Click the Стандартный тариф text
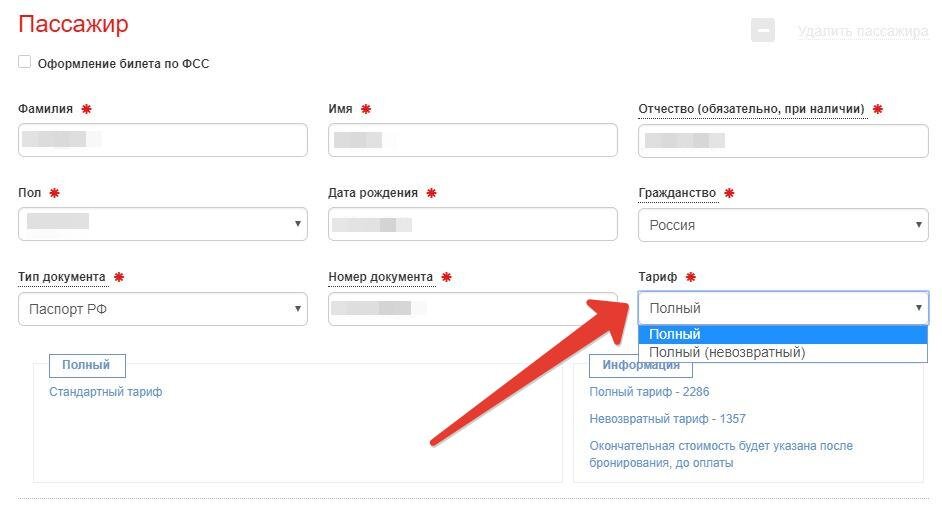The height and width of the screenshot is (506, 942). [x=106, y=392]
